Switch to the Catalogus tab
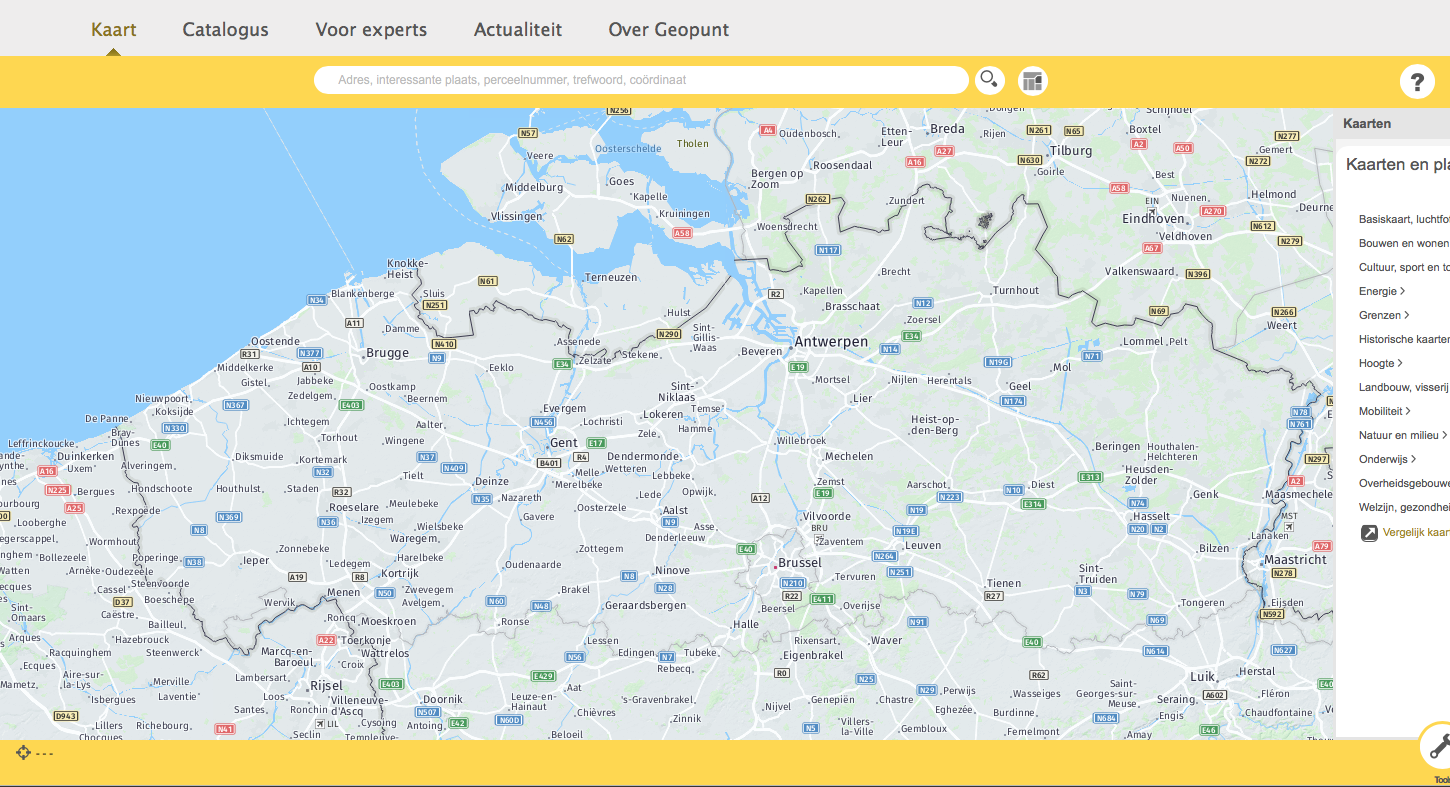 pyautogui.click(x=225, y=29)
